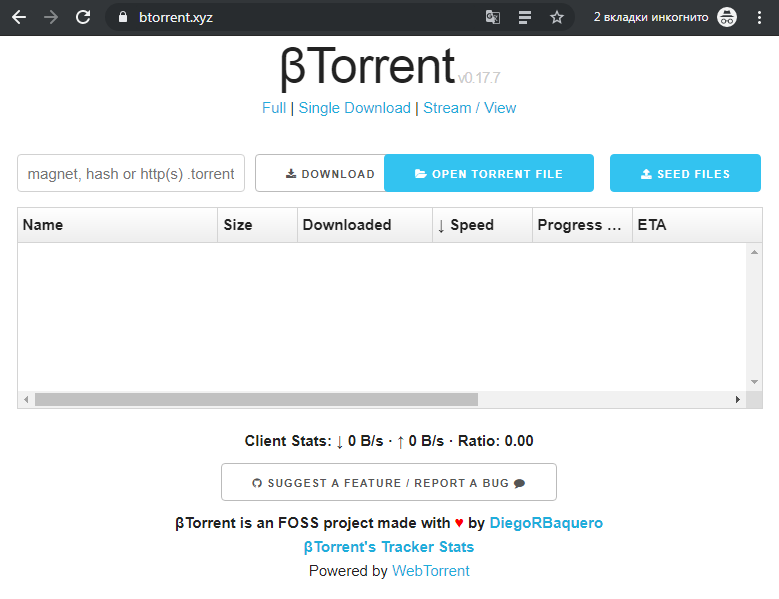Focus the magnet, hash or torrent input
779x599 pixels.
(x=131, y=173)
